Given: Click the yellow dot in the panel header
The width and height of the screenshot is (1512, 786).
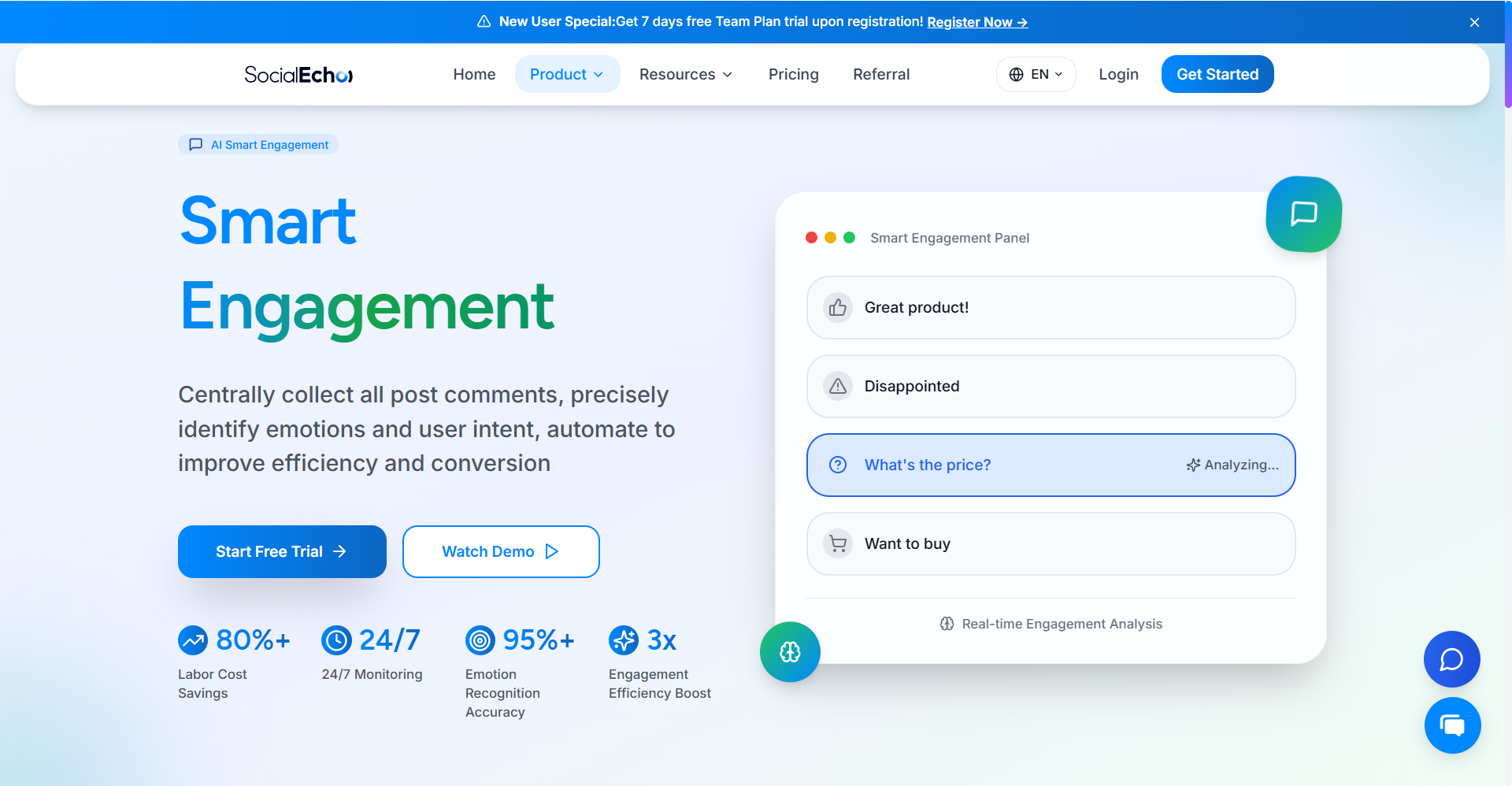Looking at the screenshot, I should (x=830, y=237).
